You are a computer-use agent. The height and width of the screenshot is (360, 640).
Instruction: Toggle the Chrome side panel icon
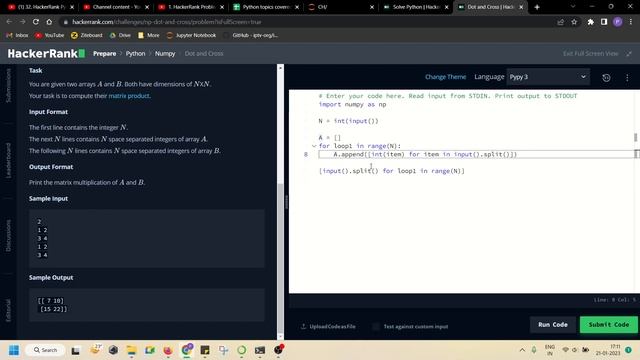point(604,22)
